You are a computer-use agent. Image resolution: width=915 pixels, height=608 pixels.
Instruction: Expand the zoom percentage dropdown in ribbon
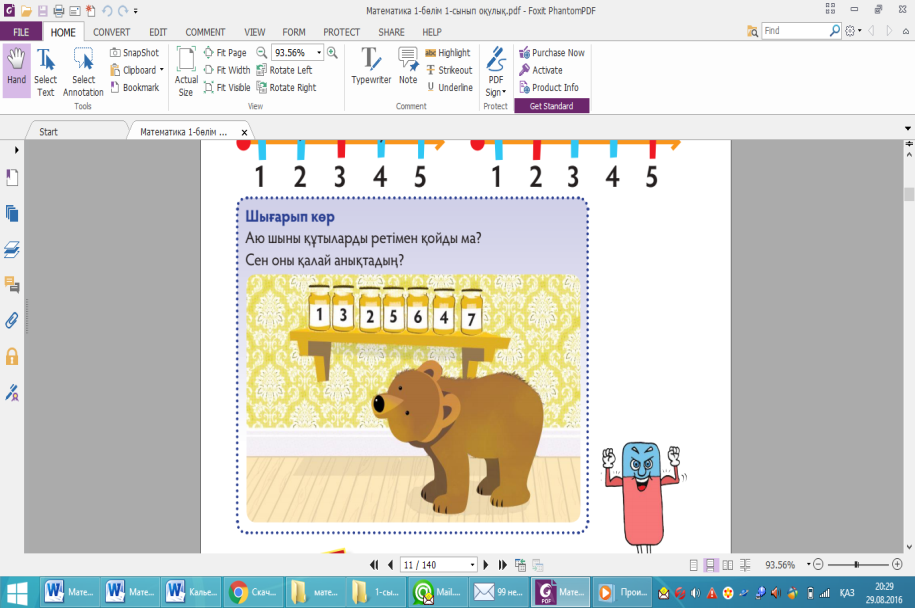click(319, 53)
